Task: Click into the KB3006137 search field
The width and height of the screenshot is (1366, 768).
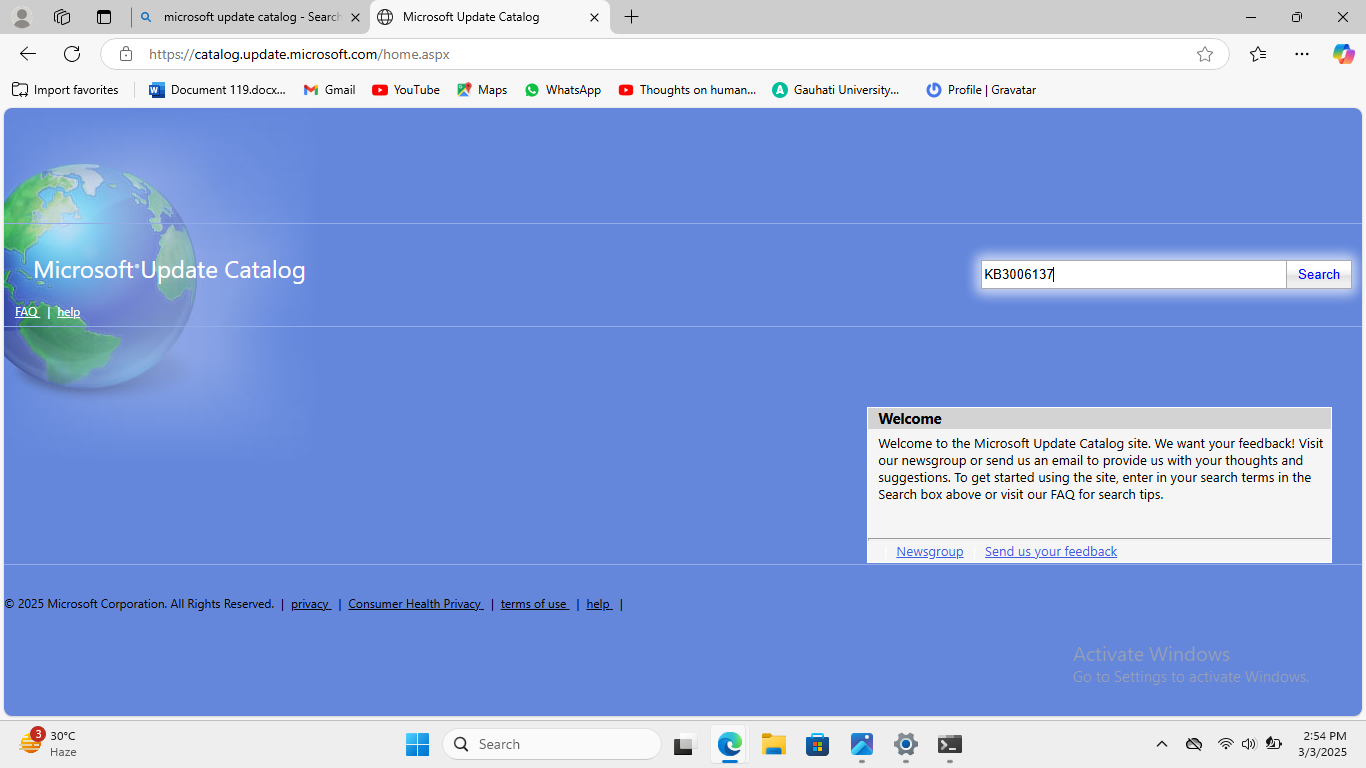Action: (1132, 274)
